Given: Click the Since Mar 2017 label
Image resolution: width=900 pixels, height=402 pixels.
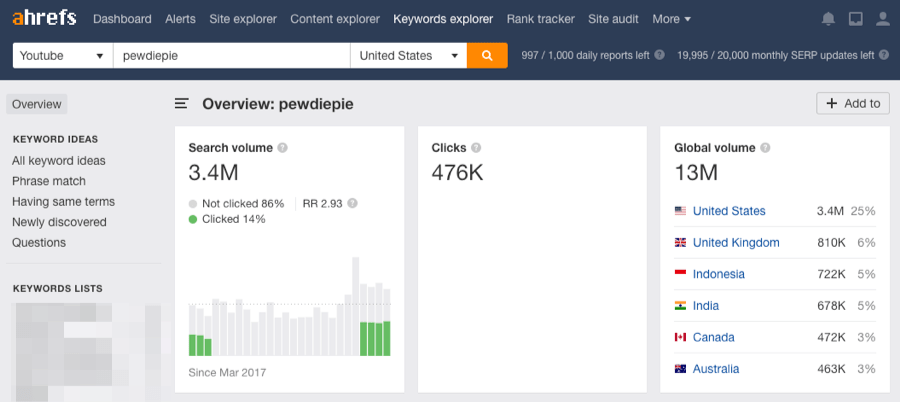Looking at the screenshot, I should tap(227, 372).
